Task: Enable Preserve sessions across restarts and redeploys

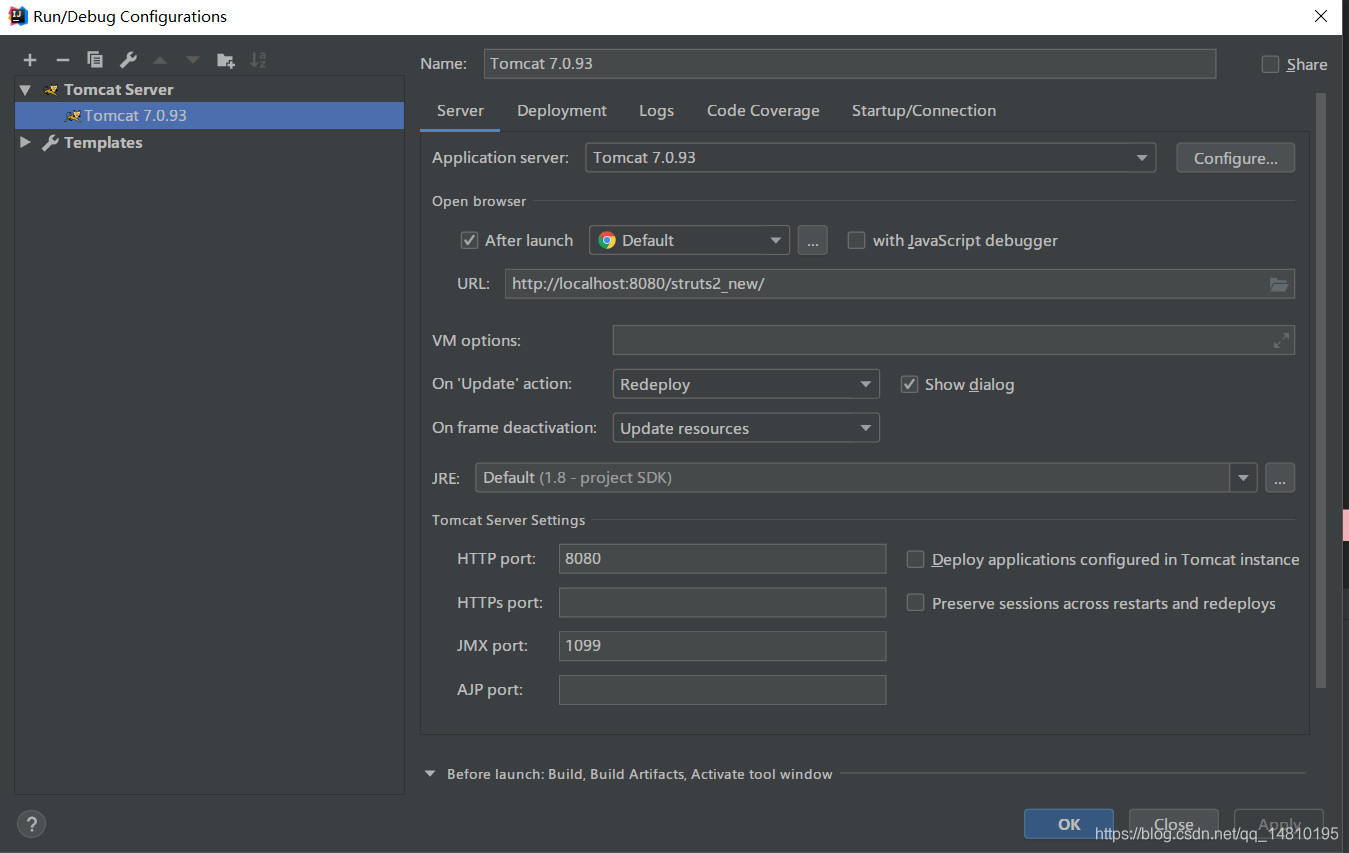Action: point(915,603)
